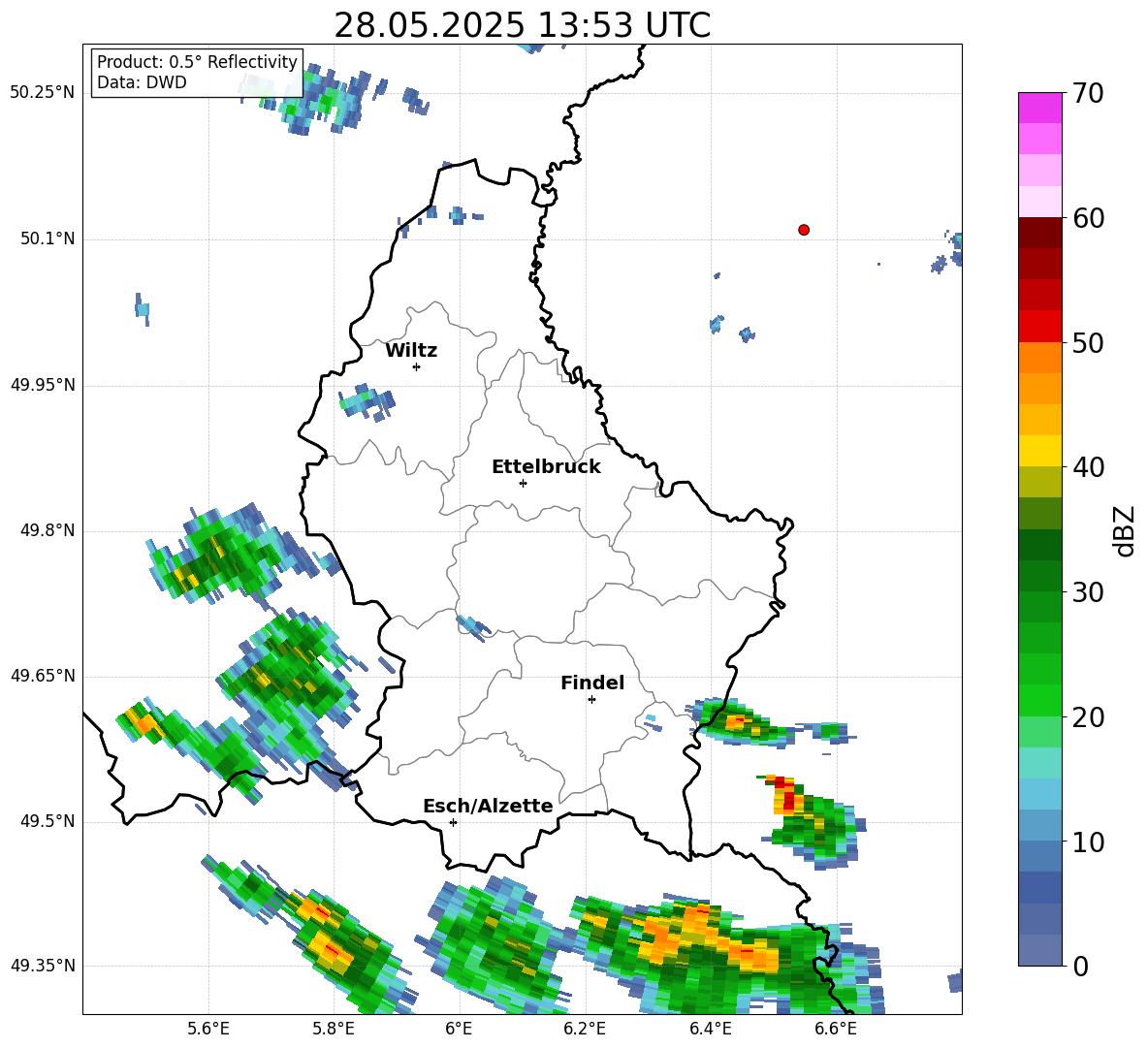Click the Findel station cross marker

591,700
